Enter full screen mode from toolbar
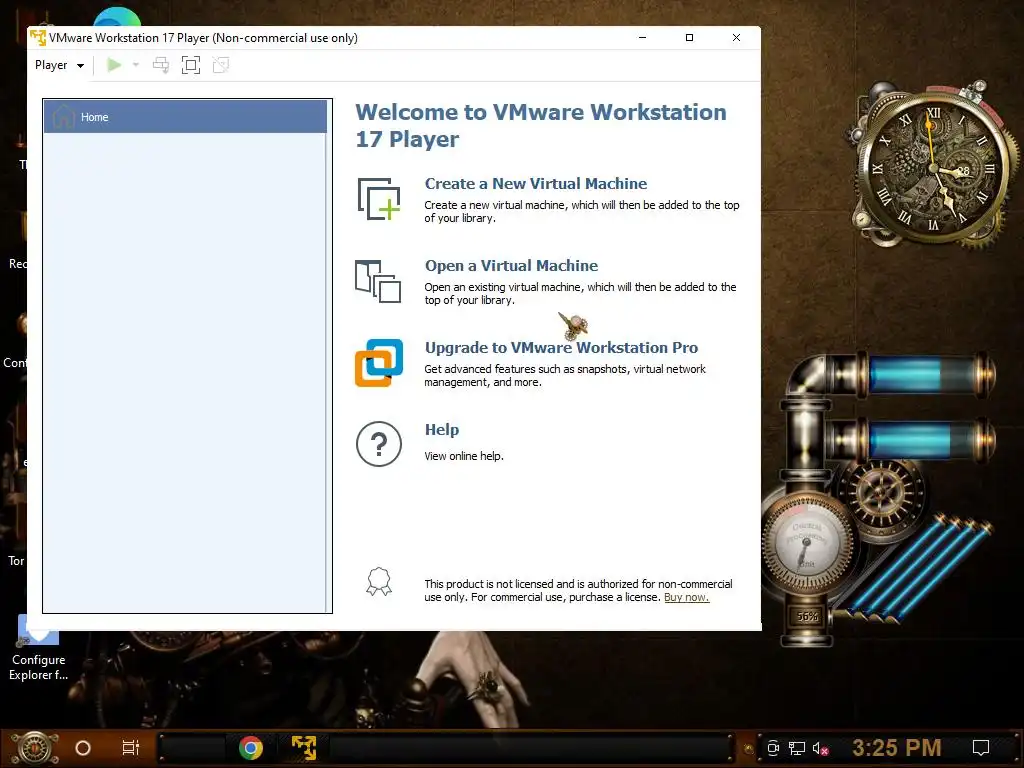Viewport: 1024px width, 768px height. tap(191, 65)
